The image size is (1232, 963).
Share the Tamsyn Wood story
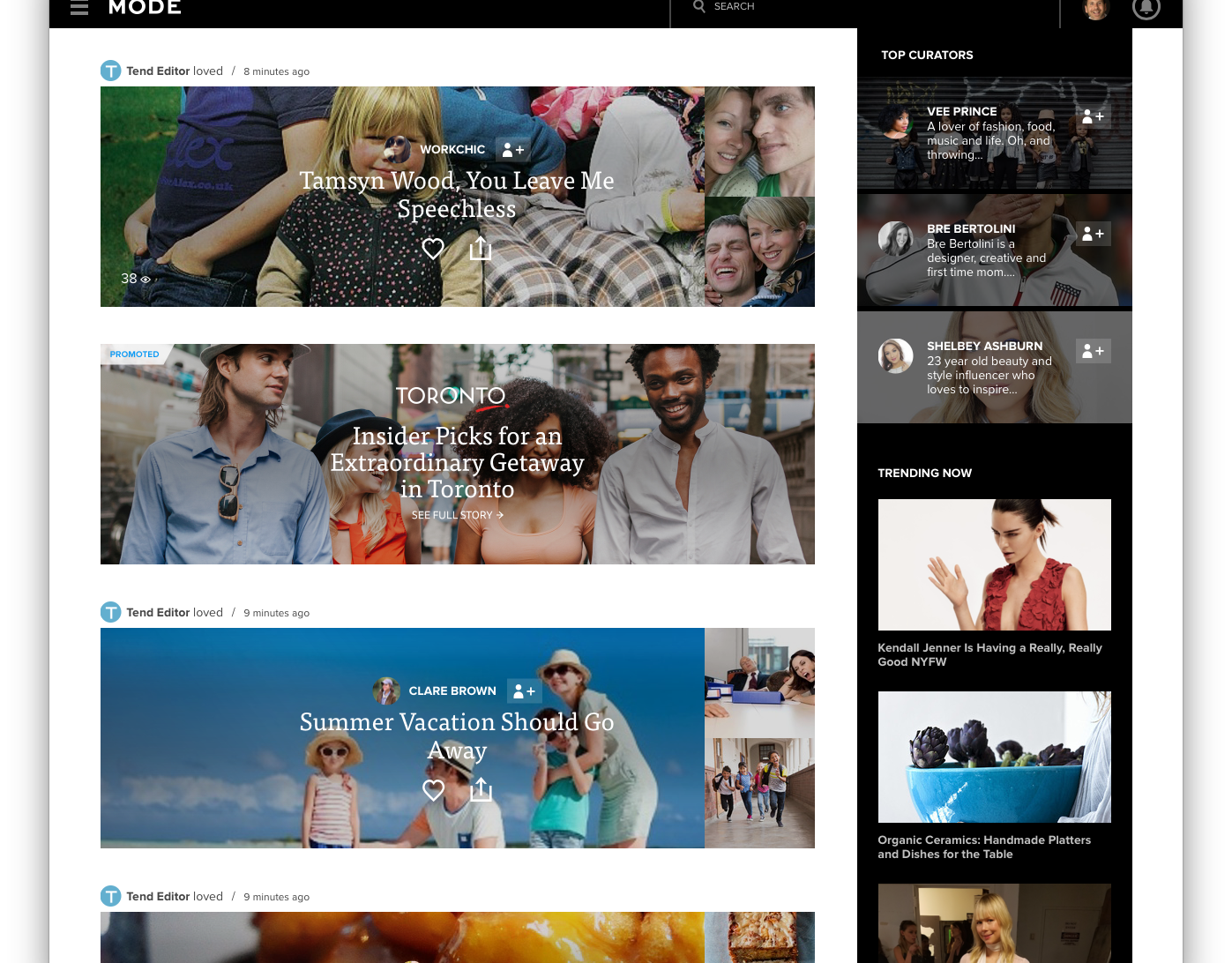481,249
